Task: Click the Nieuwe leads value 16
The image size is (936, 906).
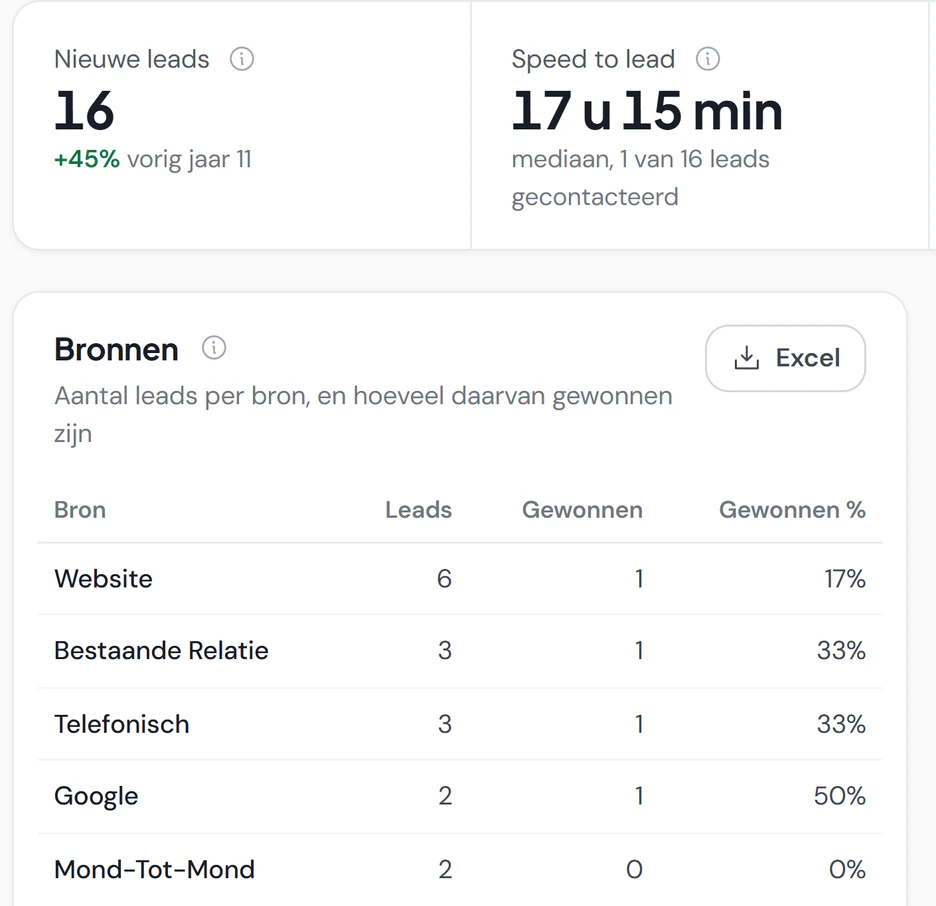Action: point(84,111)
